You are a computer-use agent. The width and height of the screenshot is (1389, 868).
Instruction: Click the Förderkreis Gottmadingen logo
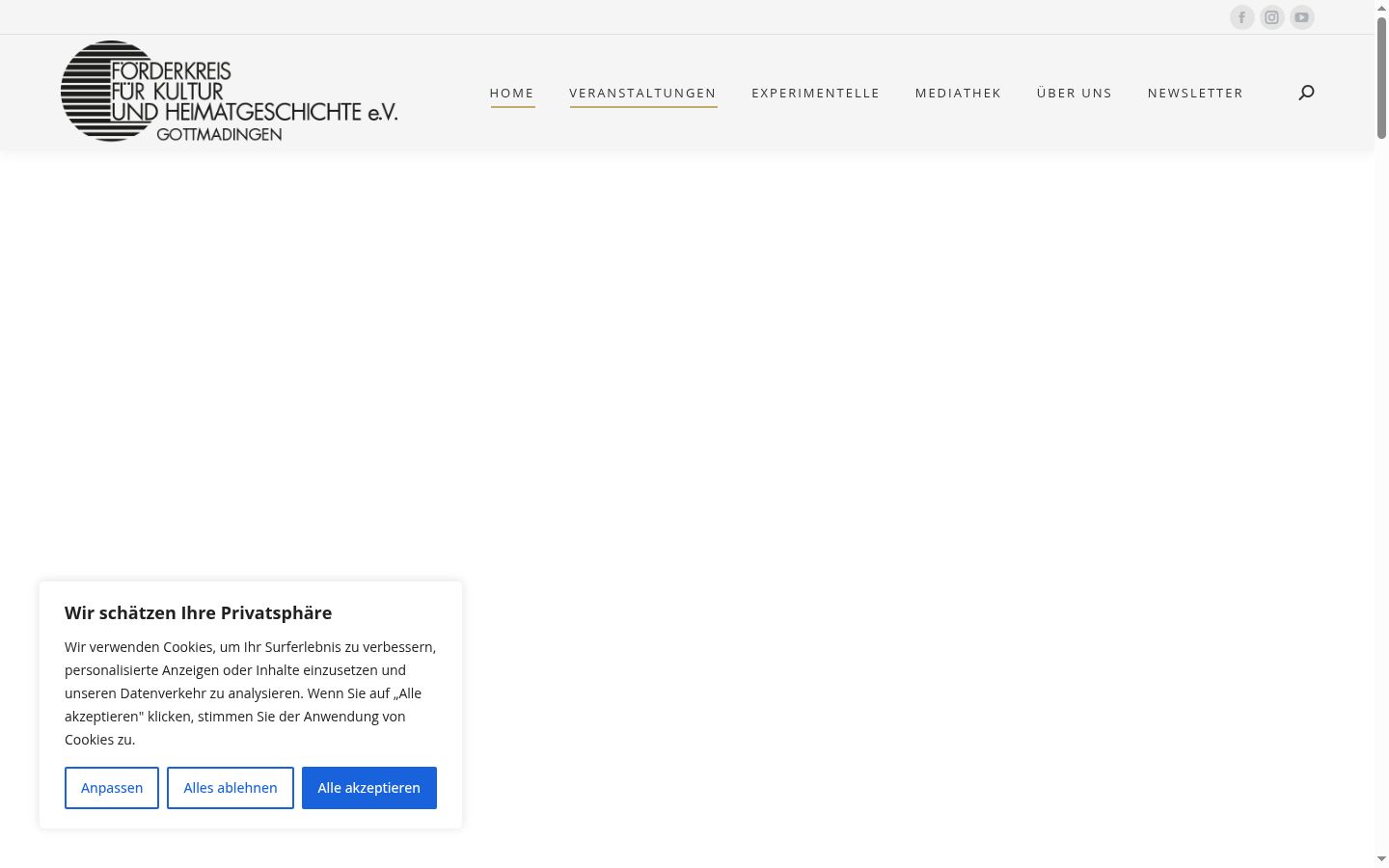point(230,92)
